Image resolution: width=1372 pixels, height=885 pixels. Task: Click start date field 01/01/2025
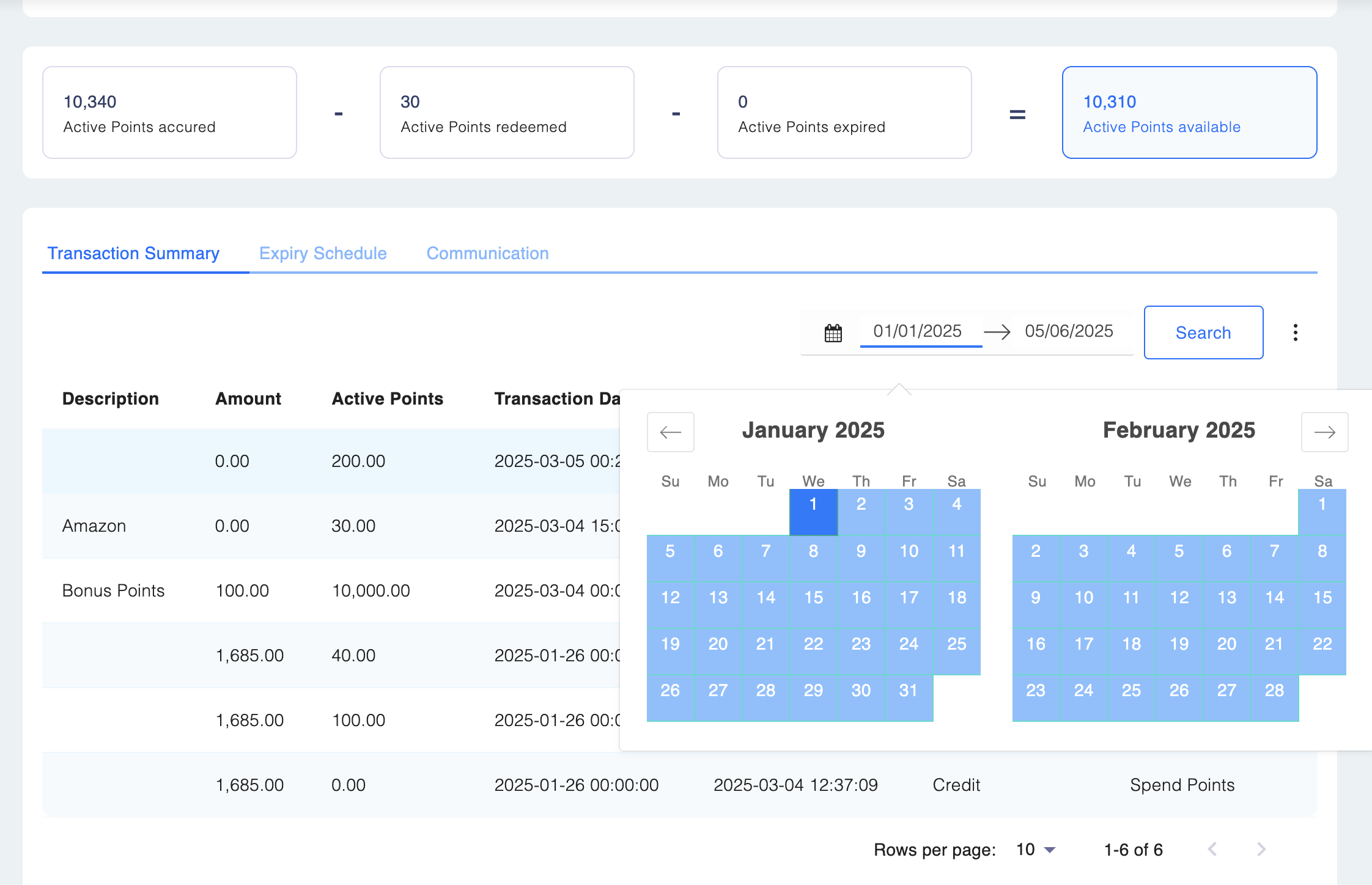pyautogui.click(x=917, y=331)
